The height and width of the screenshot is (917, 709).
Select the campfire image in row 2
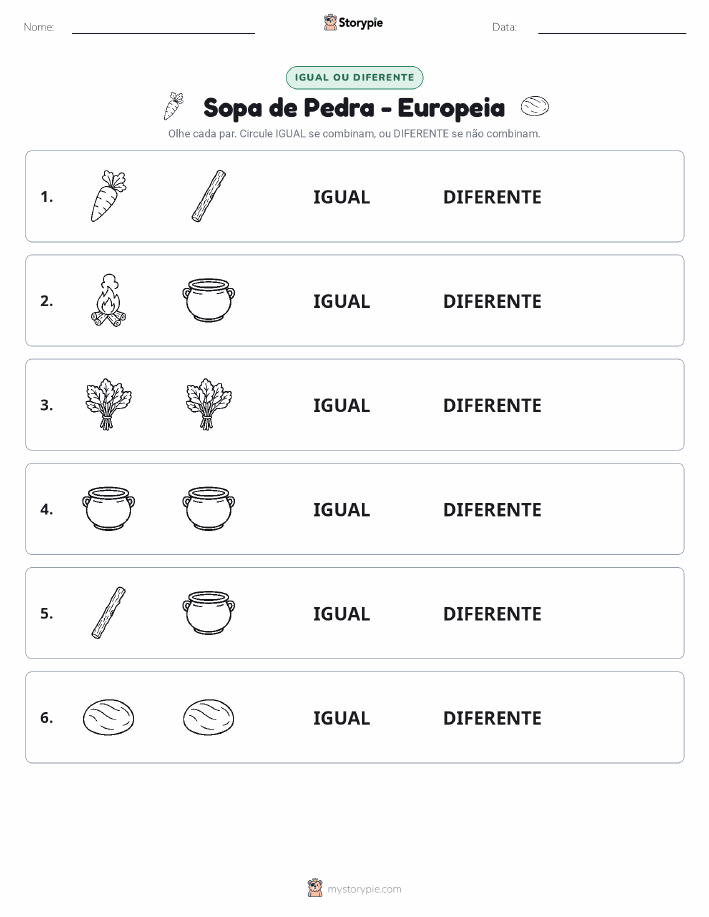[x=108, y=300]
